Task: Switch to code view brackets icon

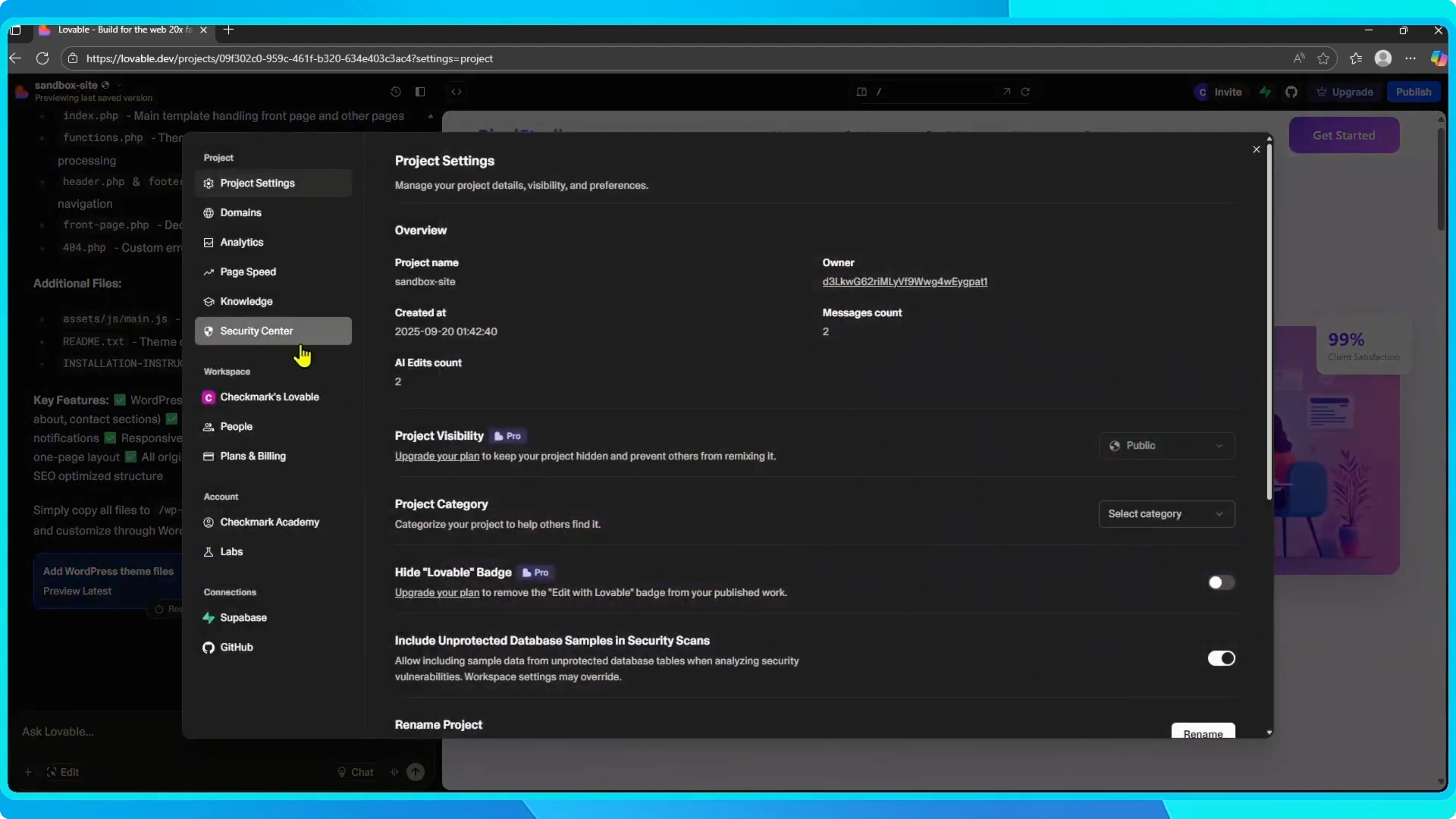Action: click(x=456, y=91)
